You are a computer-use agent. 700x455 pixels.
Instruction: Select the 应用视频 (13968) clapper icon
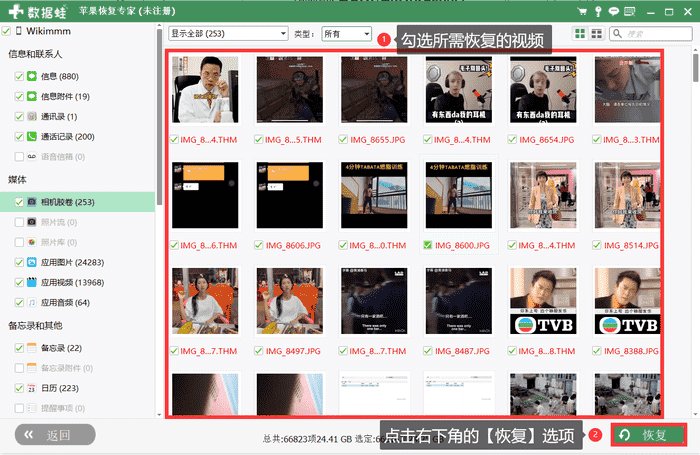pyautogui.click(x=32, y=282)
